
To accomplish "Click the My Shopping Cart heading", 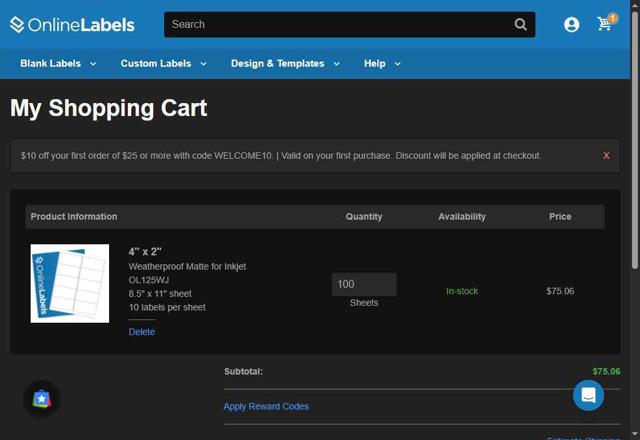I will click(x=109, y=108).
